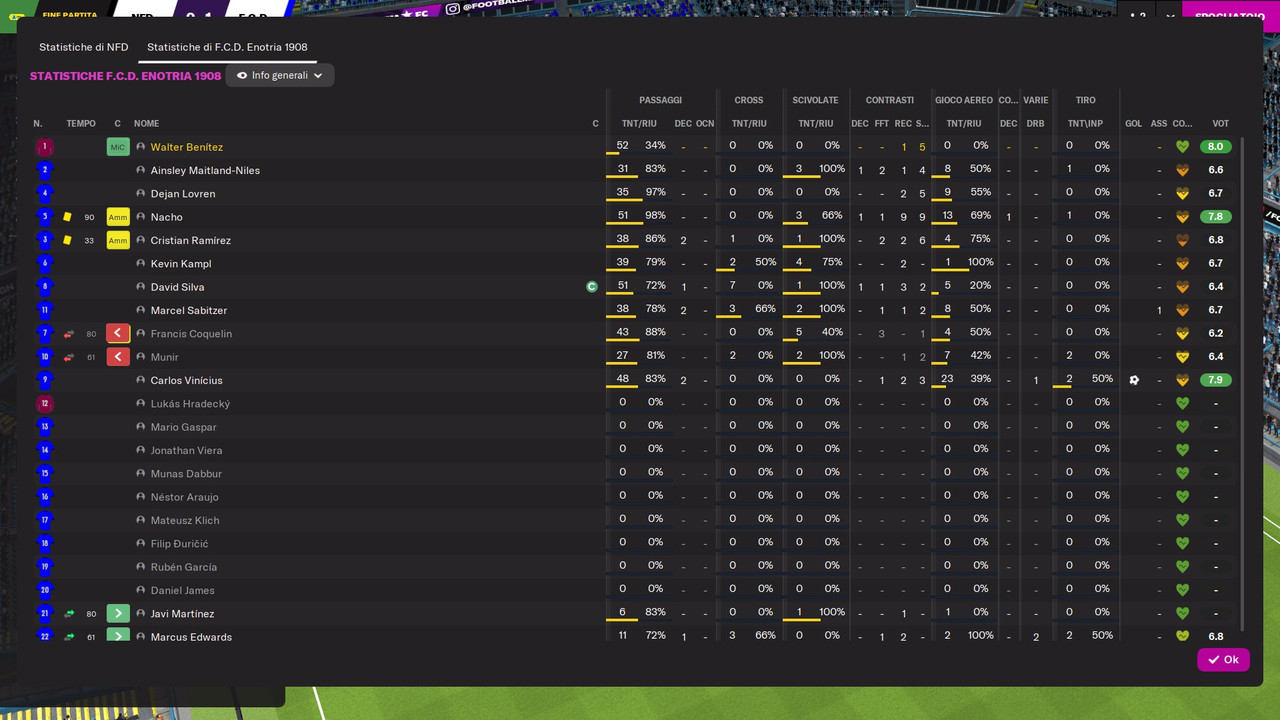Click Nacho's 7.8 rating badge

(1216, 216)
